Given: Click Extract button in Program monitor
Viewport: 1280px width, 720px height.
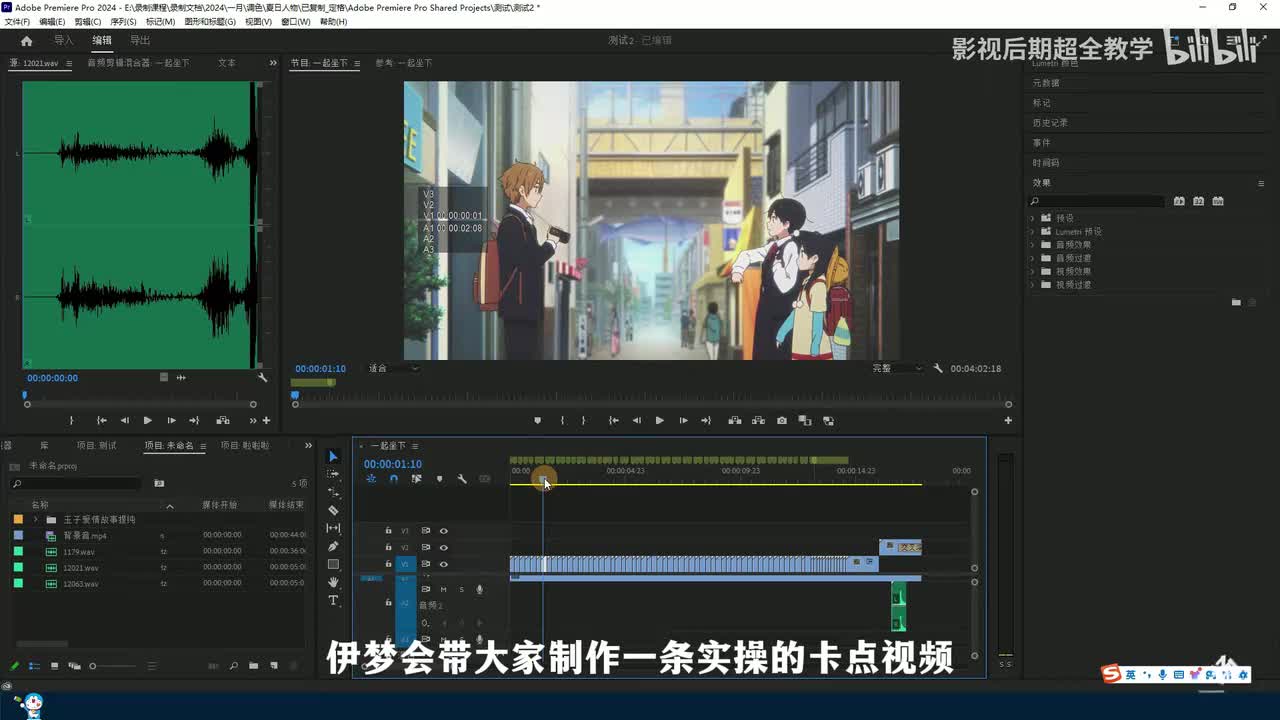Looking at the screenshot, I should 758,420.
